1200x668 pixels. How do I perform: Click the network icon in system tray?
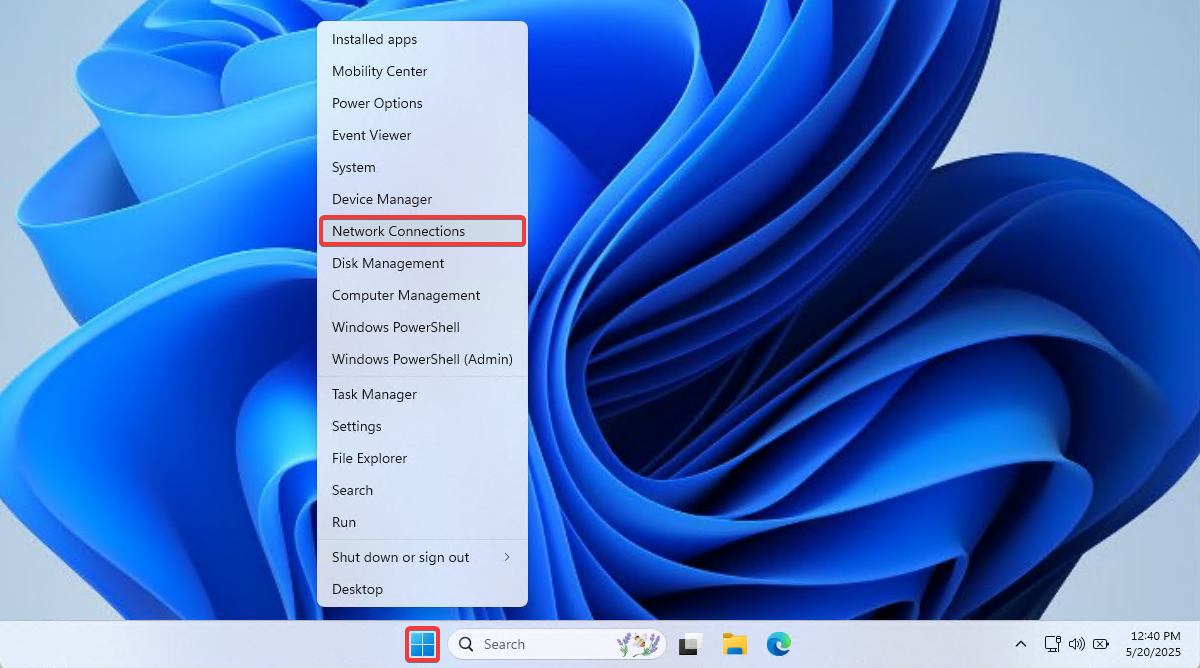pos(1052,644)
